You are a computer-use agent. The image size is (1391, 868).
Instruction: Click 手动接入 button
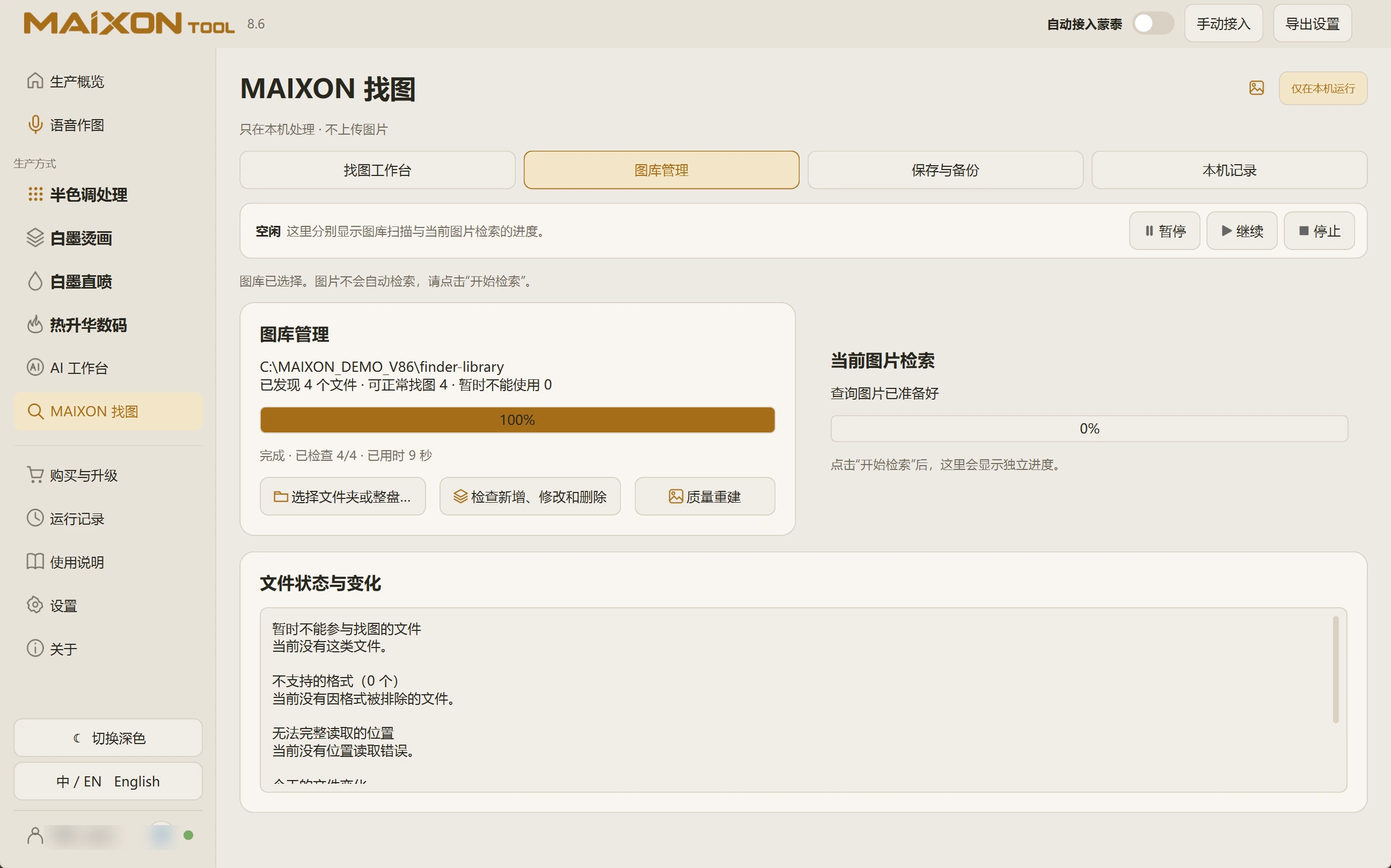tap(1224, 24)
